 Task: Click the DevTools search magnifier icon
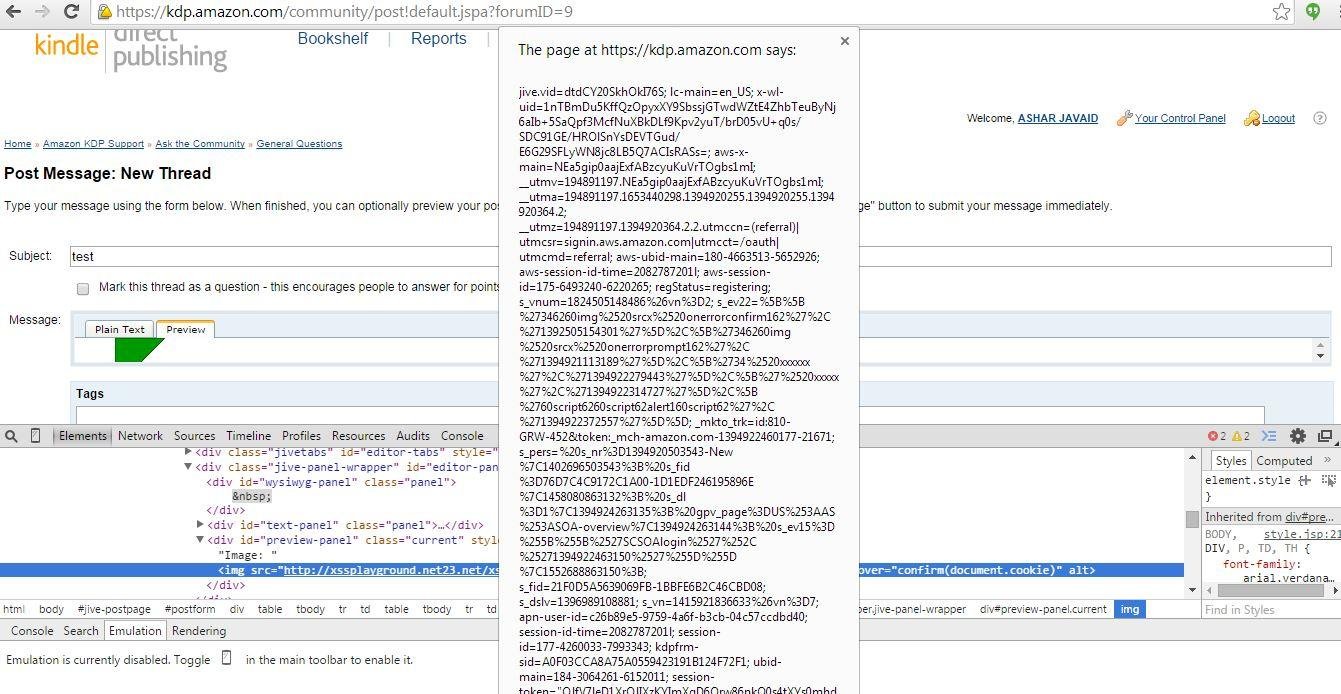point(11,436)
